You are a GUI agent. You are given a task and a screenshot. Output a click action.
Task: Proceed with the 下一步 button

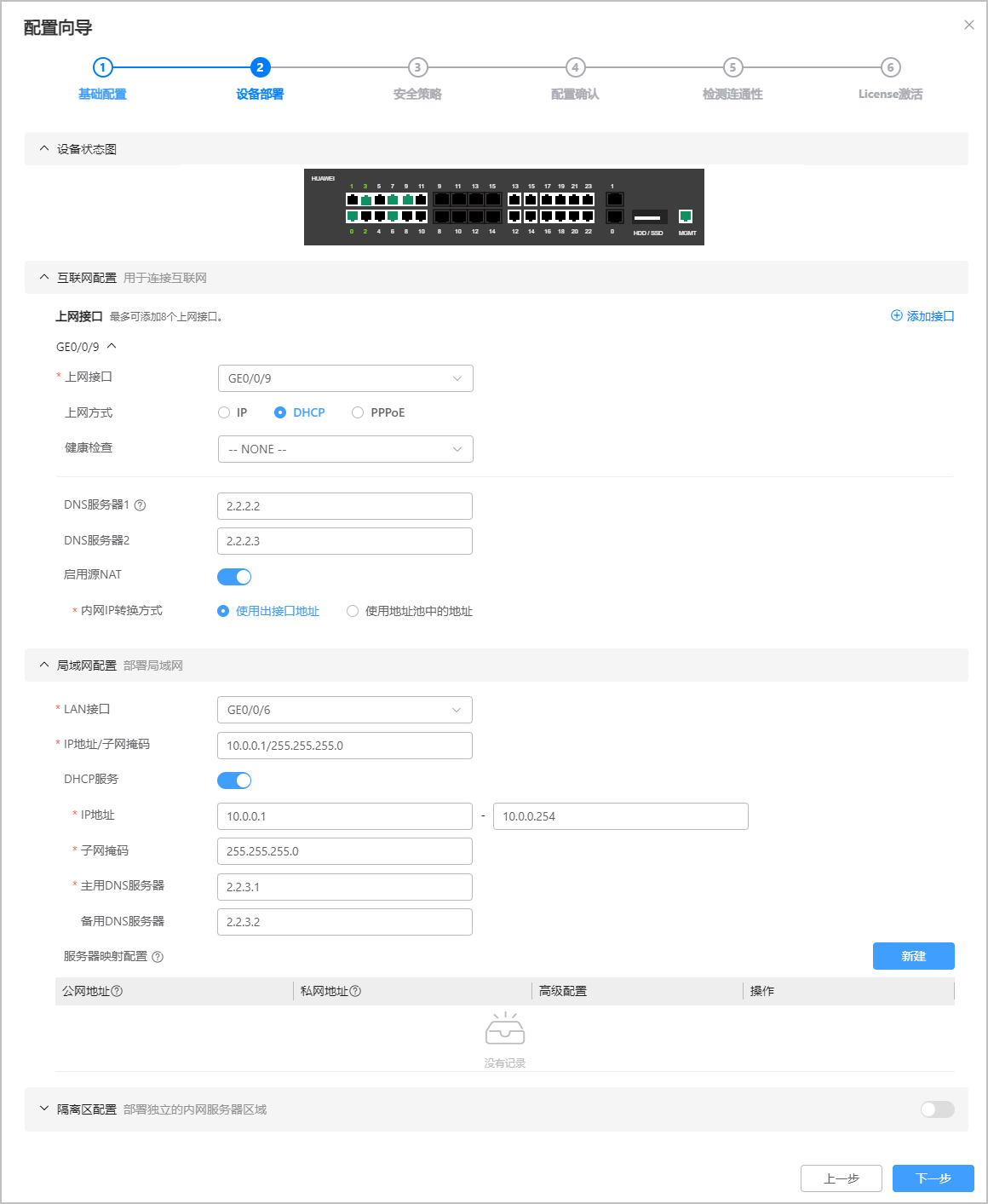pyautogui.click(x=933, y=1178)
